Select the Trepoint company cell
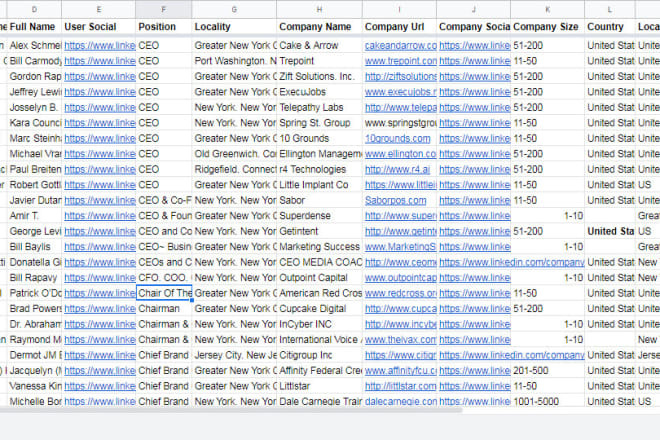Screen dimensions: 660x440 point(319,61)
